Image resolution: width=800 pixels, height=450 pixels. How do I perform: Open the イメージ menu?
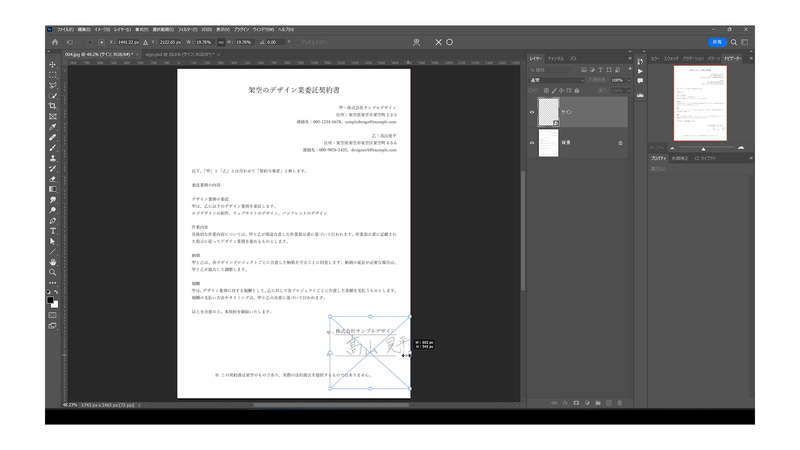click(102, 30)
